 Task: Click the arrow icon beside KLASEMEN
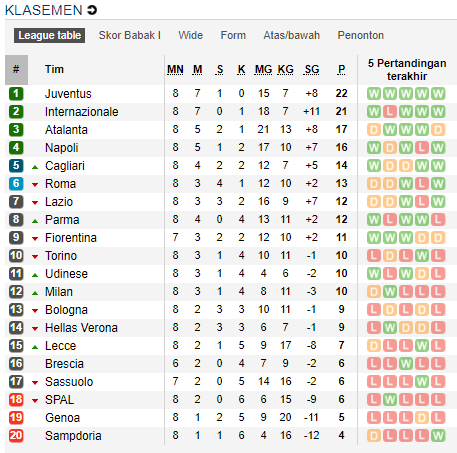click(92, 10)
